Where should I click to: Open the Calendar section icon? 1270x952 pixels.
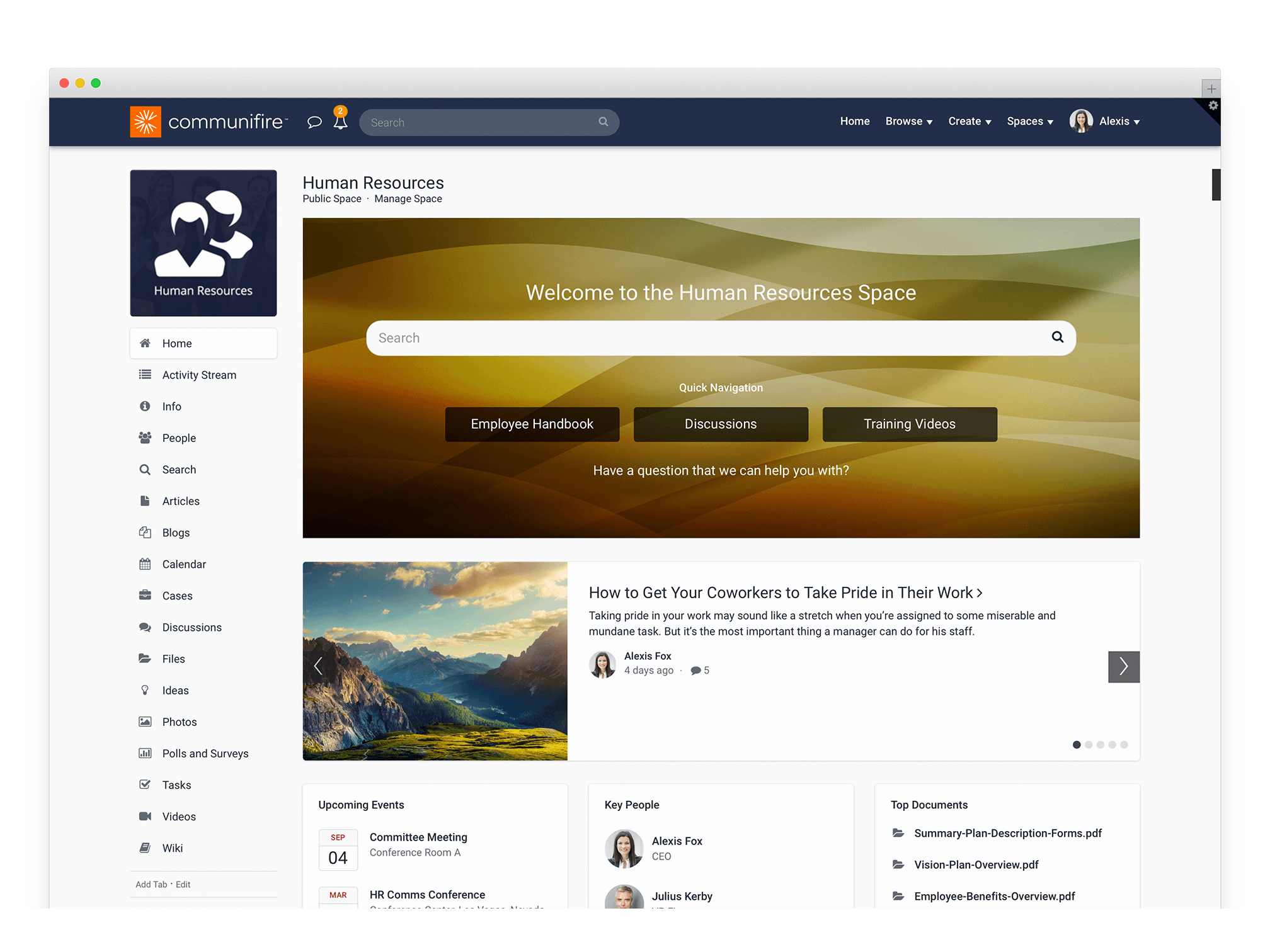click(146, 564)
